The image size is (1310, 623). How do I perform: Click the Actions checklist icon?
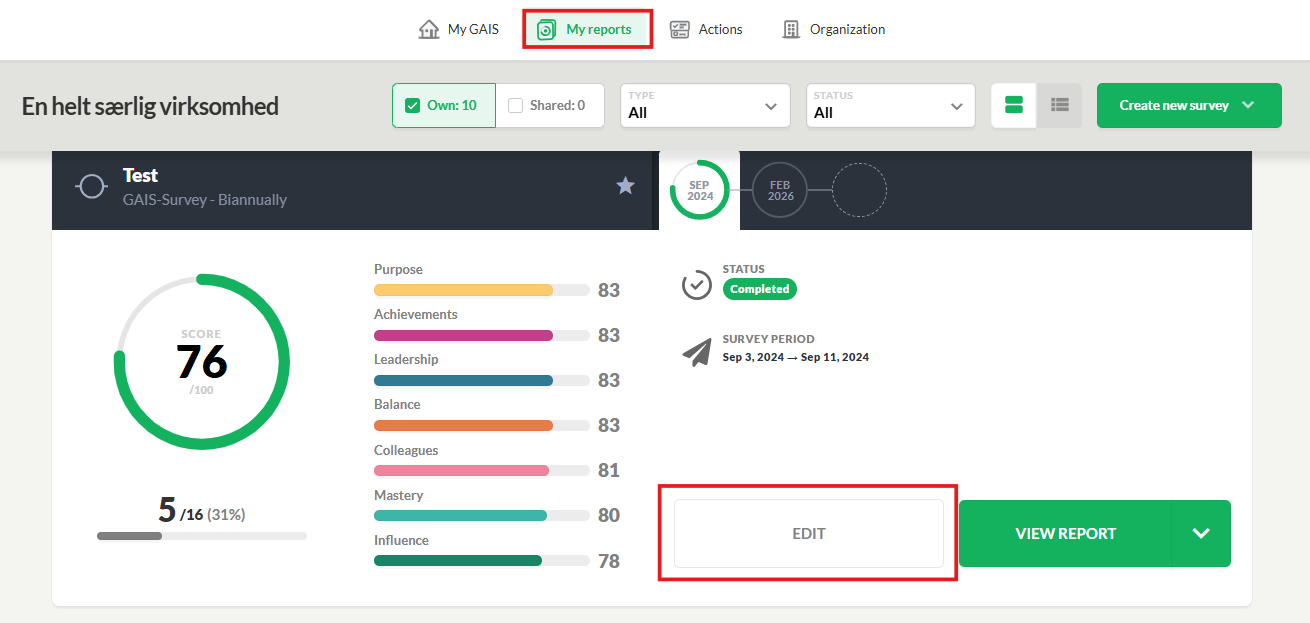(680, 29)
